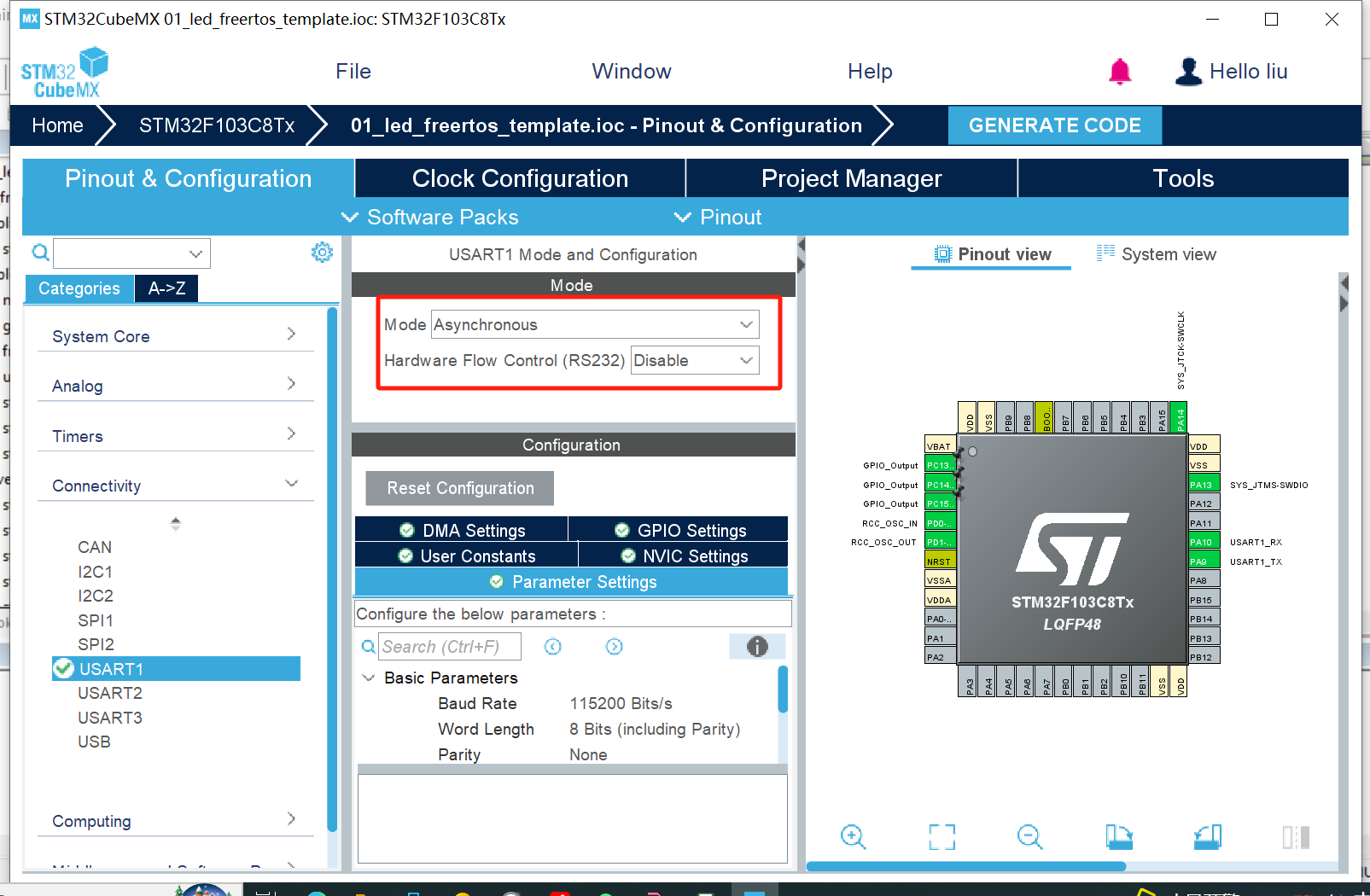
Task: Select I2C1 in the Connectivity list
Action: click(96, 572)
